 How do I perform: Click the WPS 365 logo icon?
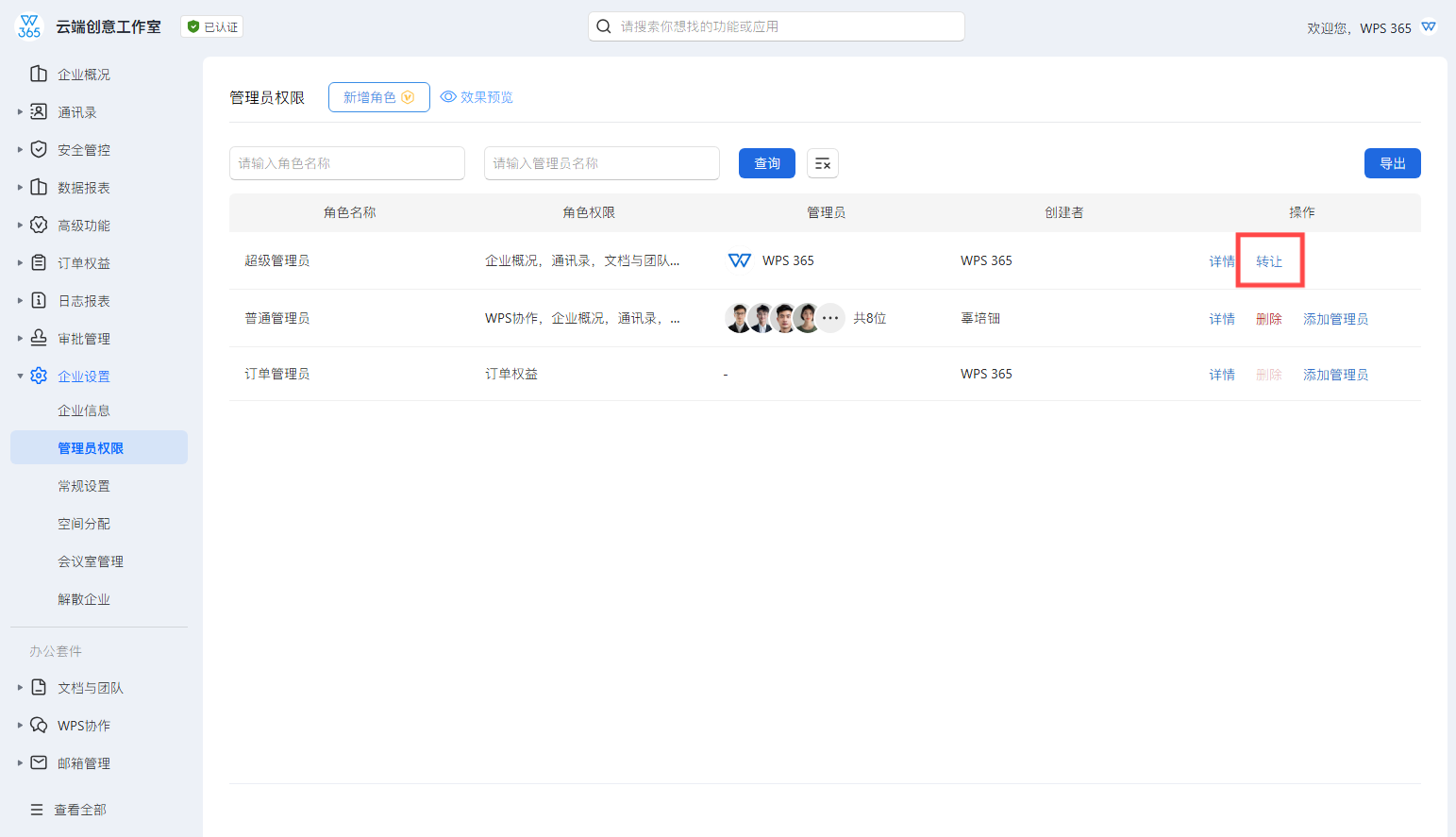pos(29,26)
